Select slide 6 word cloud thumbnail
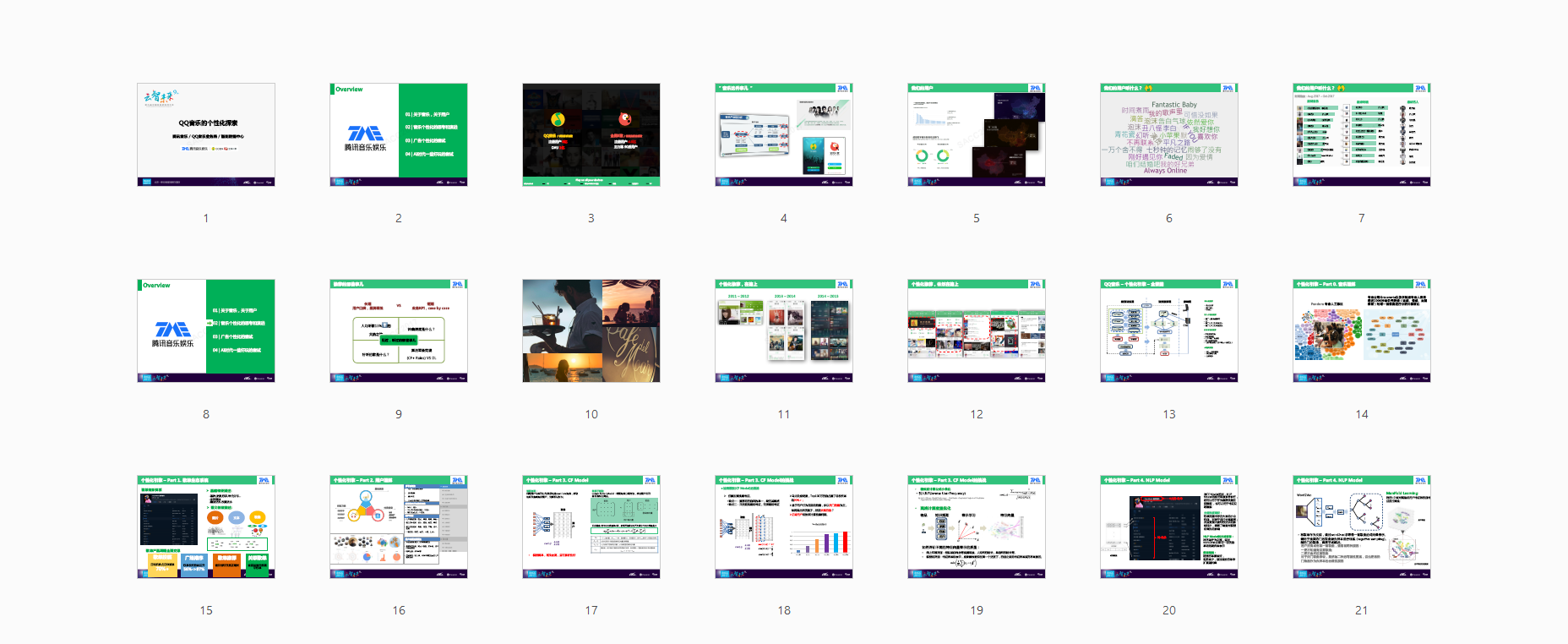This screenshot has width=1568, height=644. click(1169, 134)
